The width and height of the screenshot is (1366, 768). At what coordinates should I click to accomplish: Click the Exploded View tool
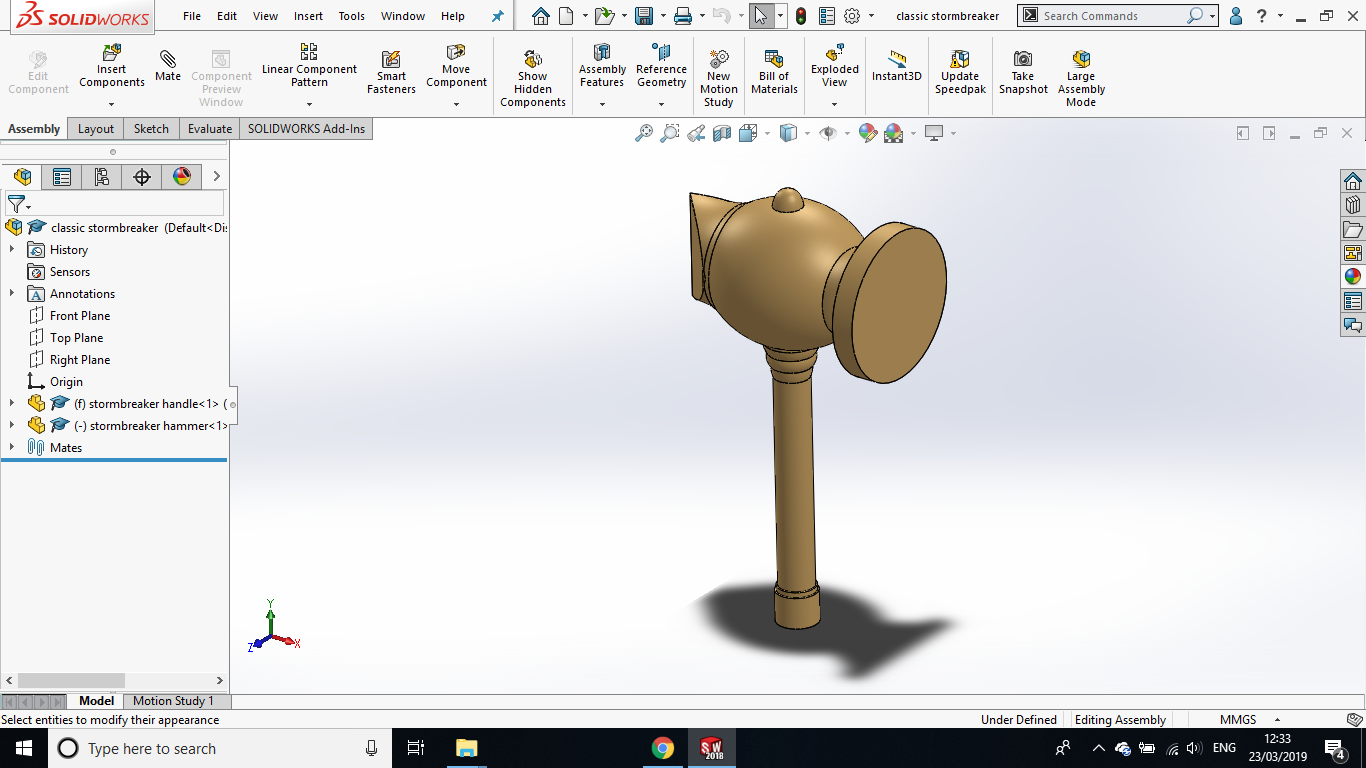[x=835, y=66]
